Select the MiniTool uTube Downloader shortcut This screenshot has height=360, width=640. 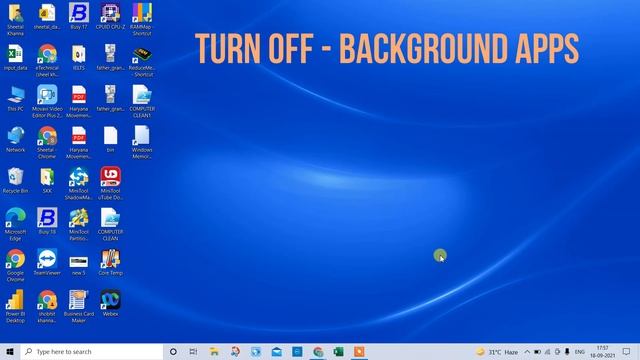click(x=110, y=177)
